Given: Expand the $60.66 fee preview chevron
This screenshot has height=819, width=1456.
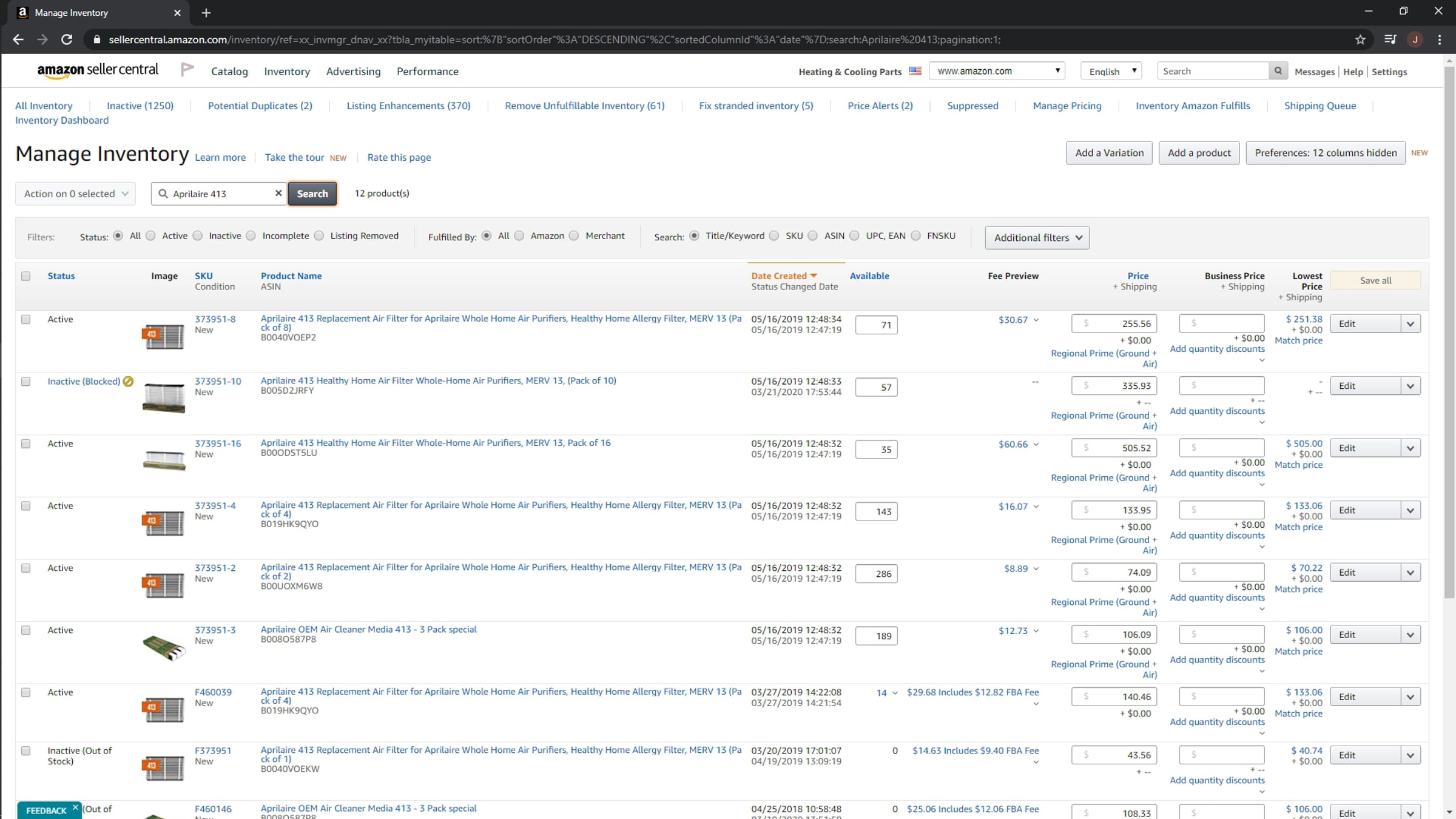Looking at the screenshot, I should [1036, 444].
